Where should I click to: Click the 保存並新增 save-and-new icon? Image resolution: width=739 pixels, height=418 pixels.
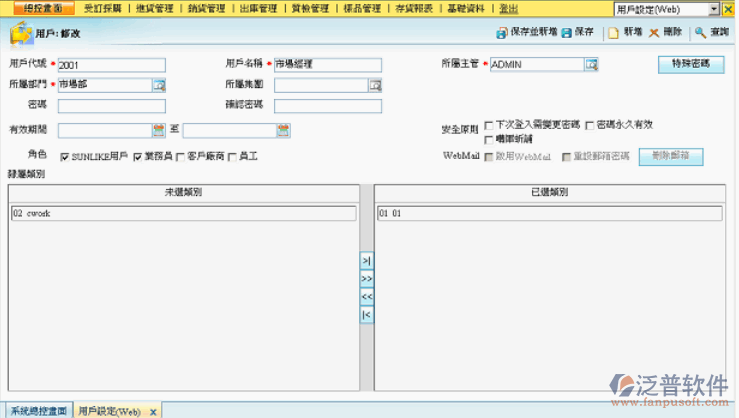(x=502, y=33)
